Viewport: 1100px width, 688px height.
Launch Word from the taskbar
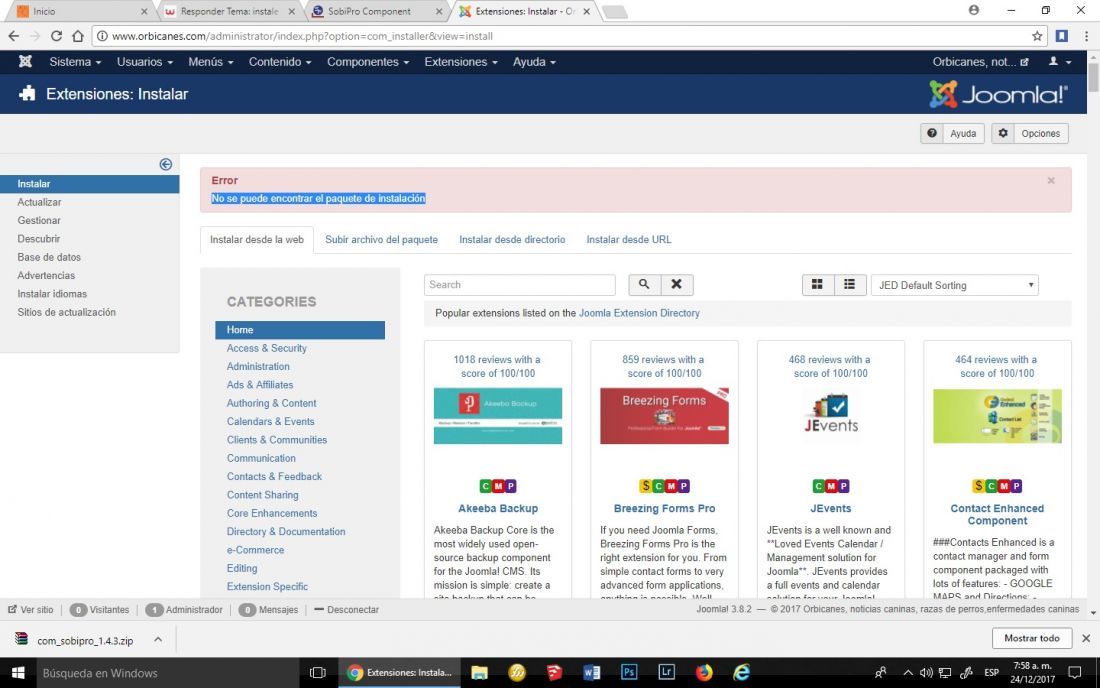[x=591, y=673]
